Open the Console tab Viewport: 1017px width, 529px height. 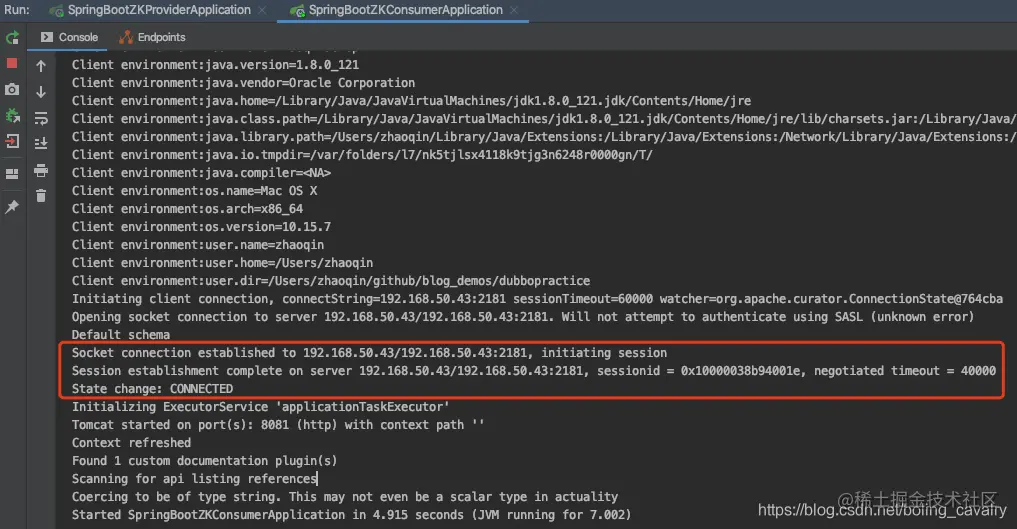click(x=69, y=37)
